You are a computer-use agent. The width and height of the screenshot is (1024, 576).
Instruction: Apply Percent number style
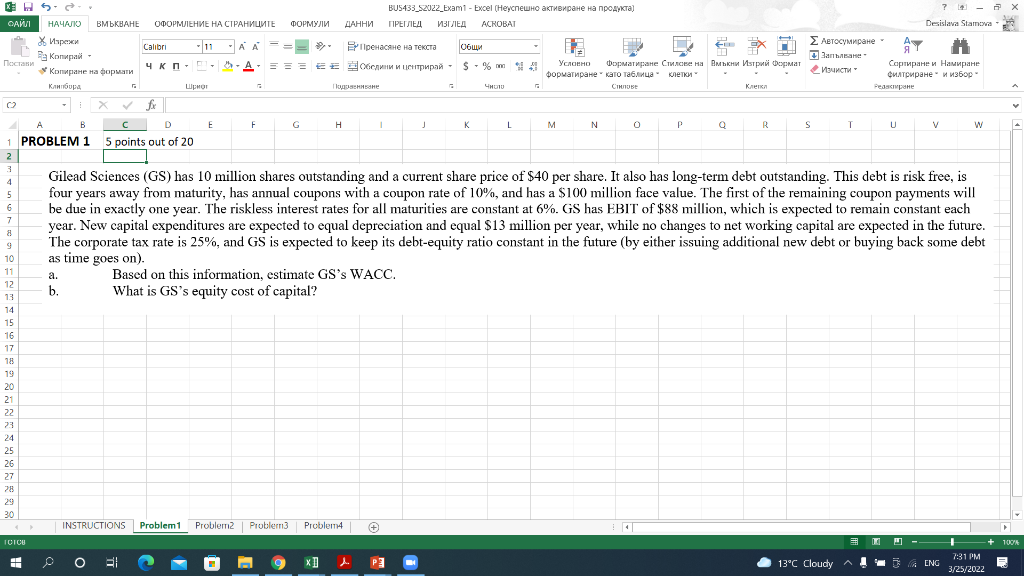(x=487, y=66)
